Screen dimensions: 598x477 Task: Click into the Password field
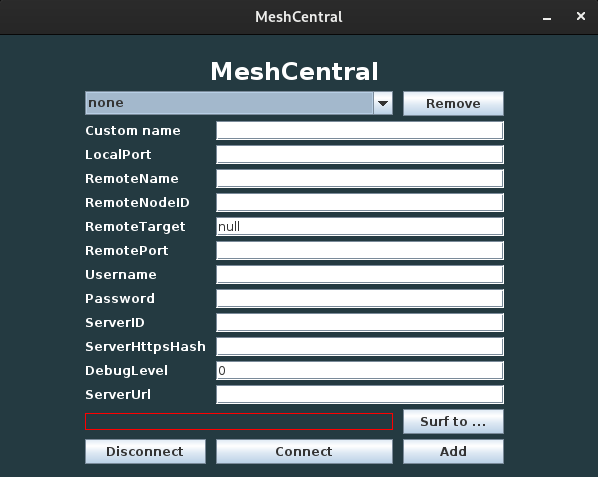360,299
